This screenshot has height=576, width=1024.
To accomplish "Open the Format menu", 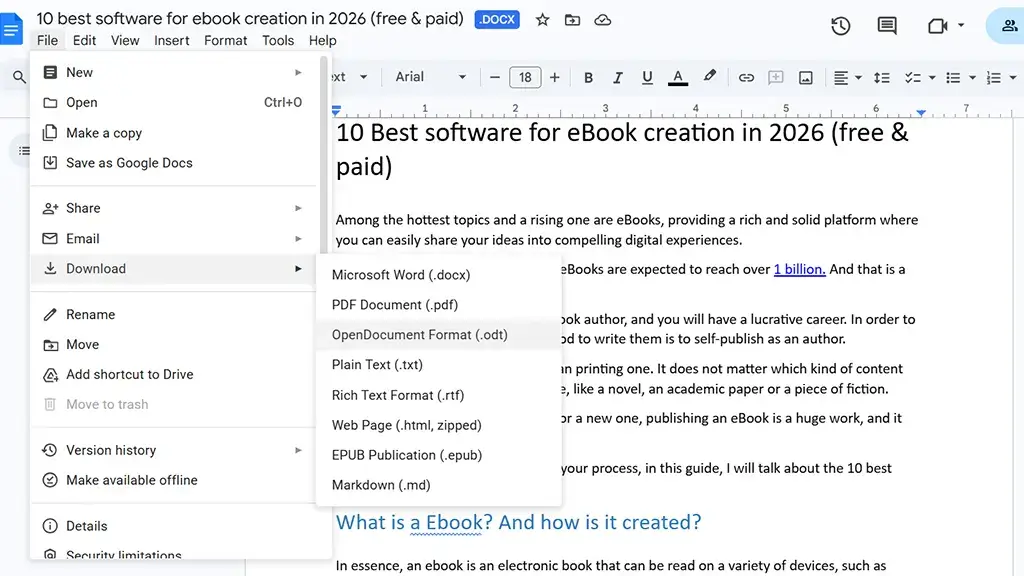I will (x=225, y=40).
